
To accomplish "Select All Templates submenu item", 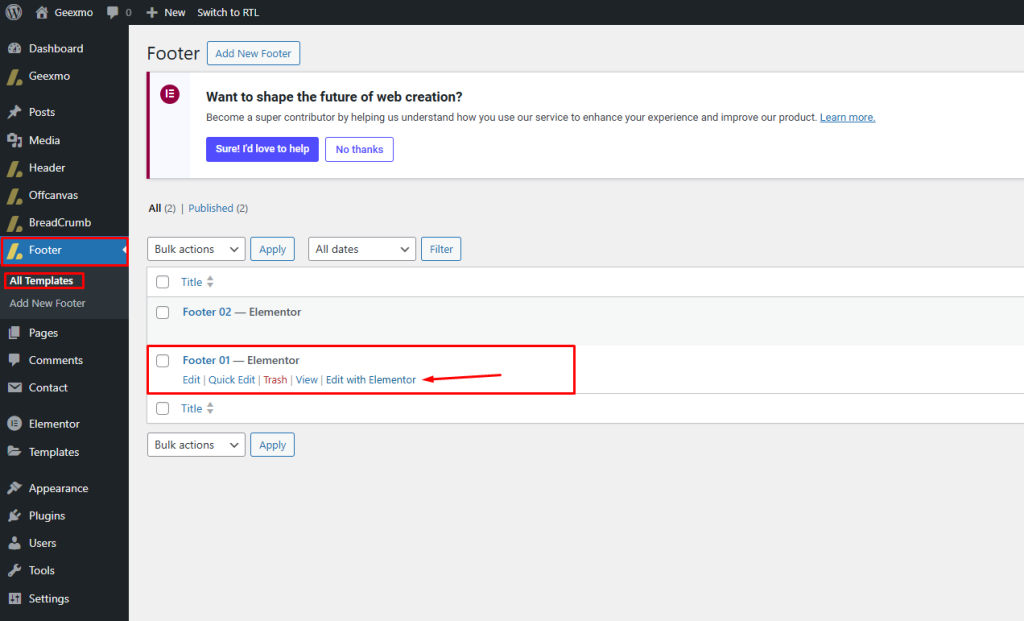I will coord(42,281).
